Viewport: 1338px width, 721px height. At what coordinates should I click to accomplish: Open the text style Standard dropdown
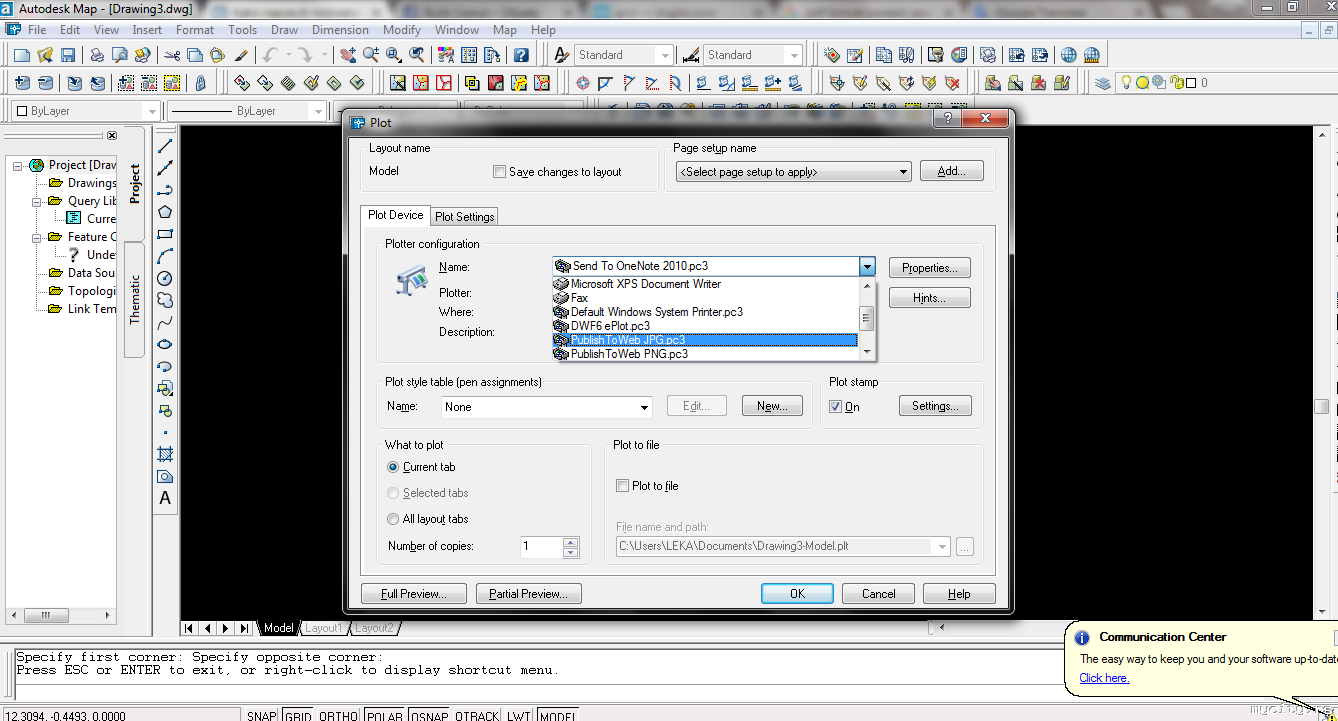tap(664, 55)
